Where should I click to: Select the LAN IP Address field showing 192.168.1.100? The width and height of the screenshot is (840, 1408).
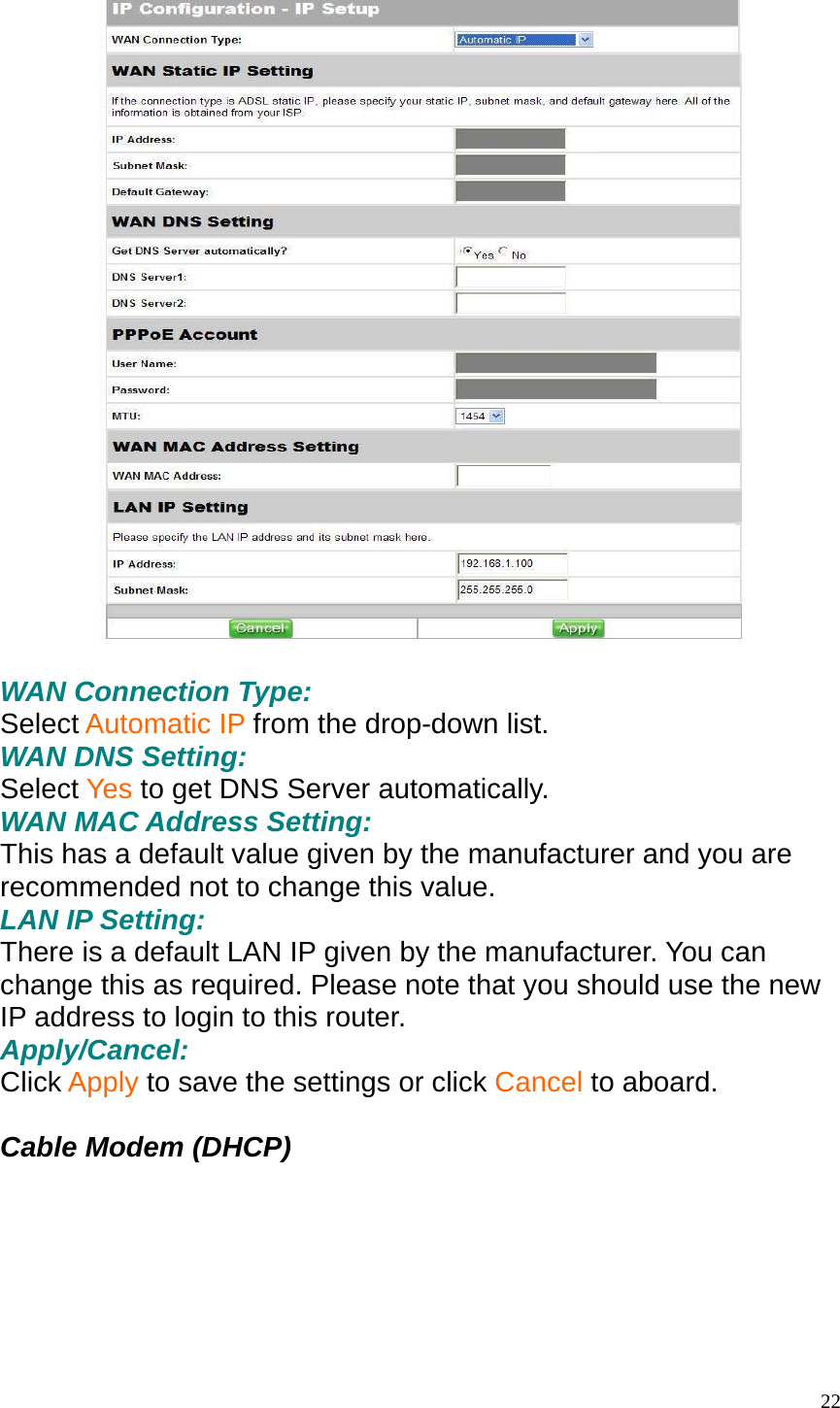pyautogui.click(x=512, y=563)
